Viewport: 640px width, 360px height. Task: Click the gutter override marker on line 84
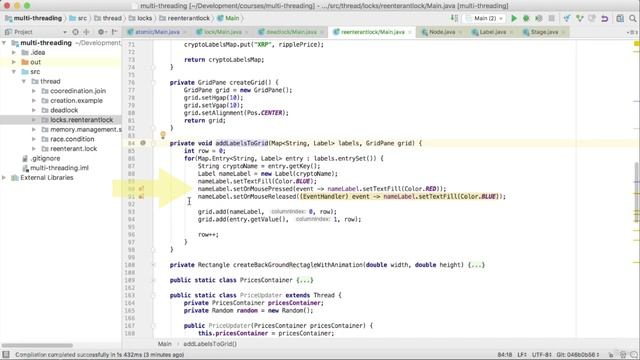(x=143, y=143)
